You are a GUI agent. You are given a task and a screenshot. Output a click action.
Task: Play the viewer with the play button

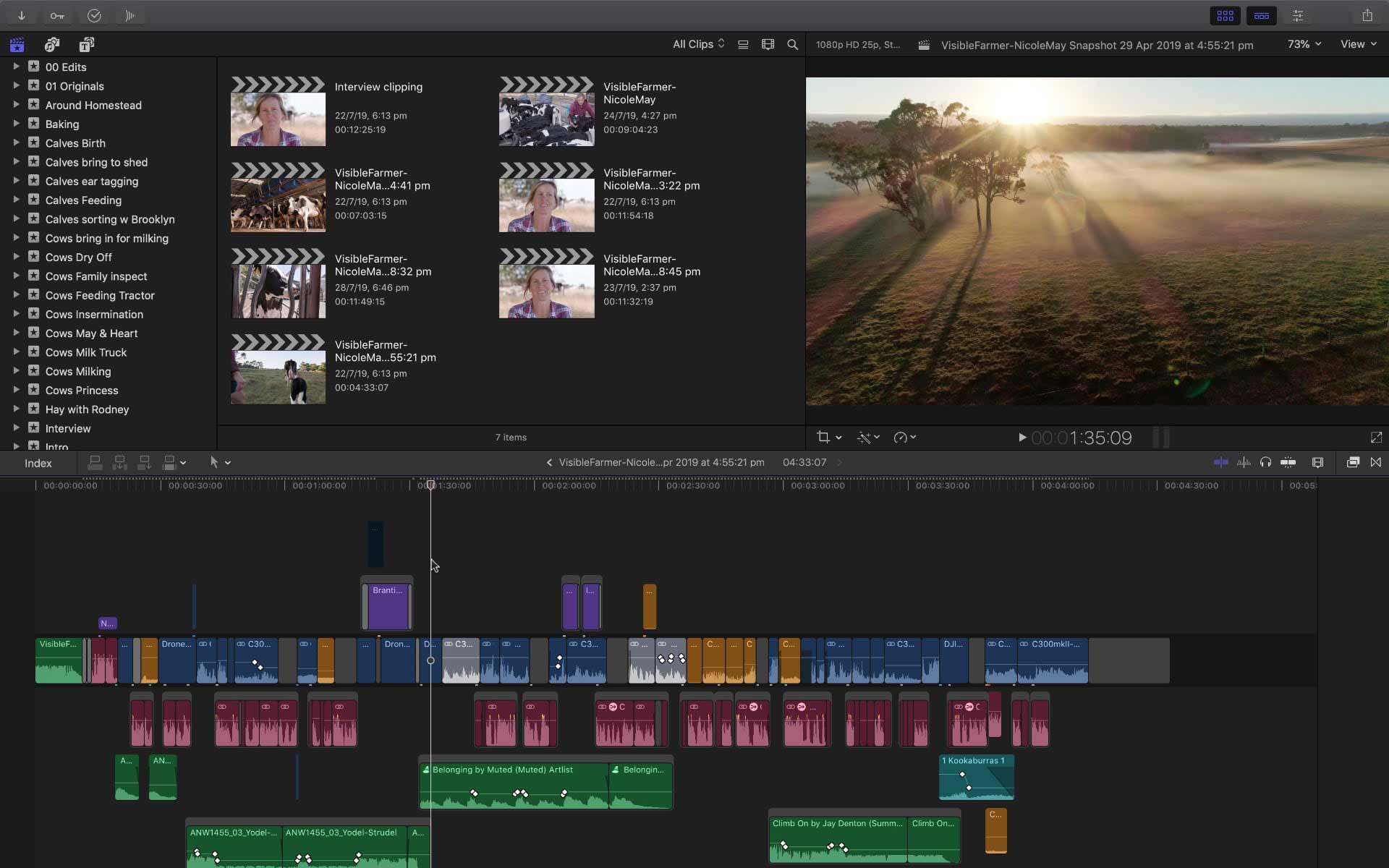click(x=1021, y=438)
